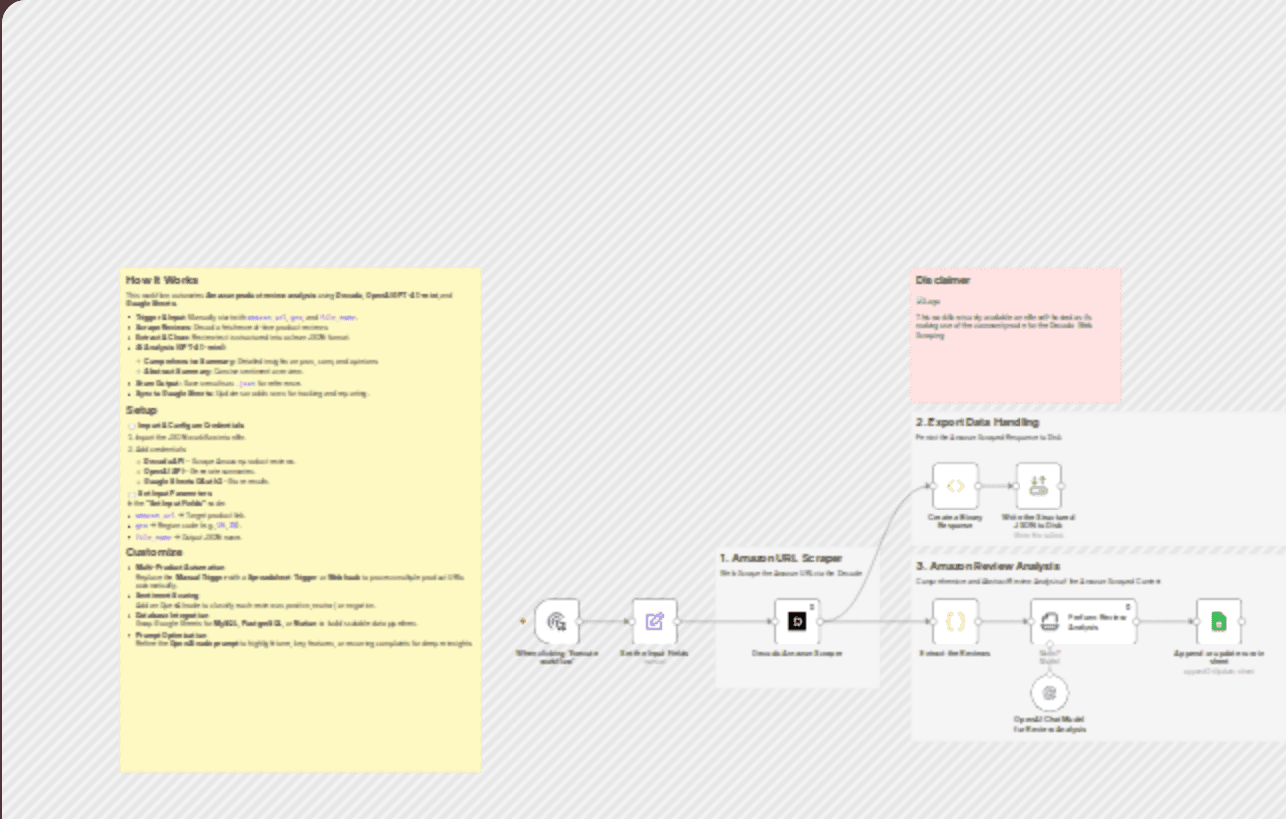Click the "1. Amazon URL Scraper" note title

(781, 559)
